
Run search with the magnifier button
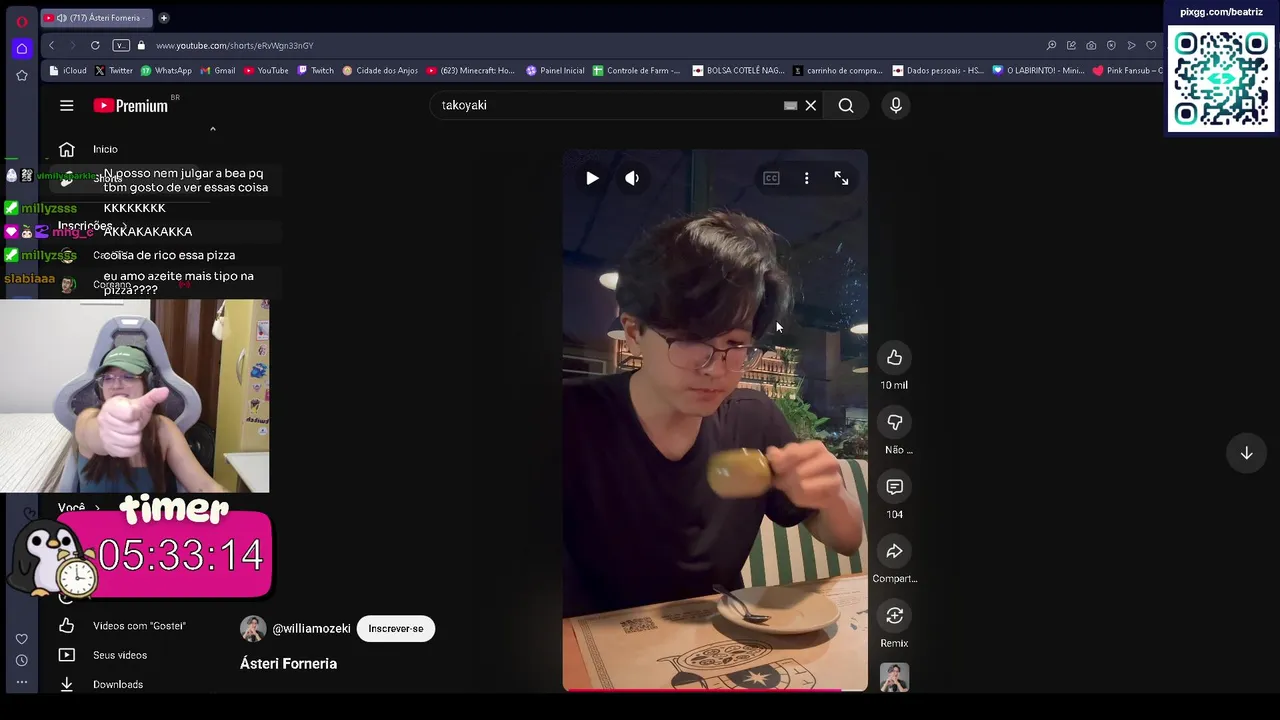coord(846,105)
